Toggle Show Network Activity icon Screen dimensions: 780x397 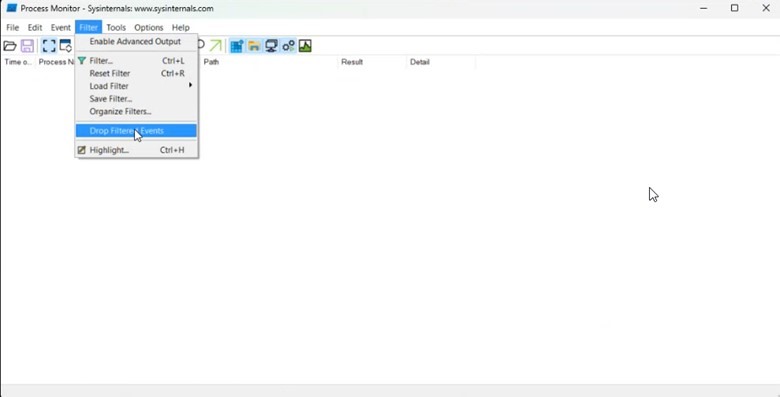pos(271,46)
